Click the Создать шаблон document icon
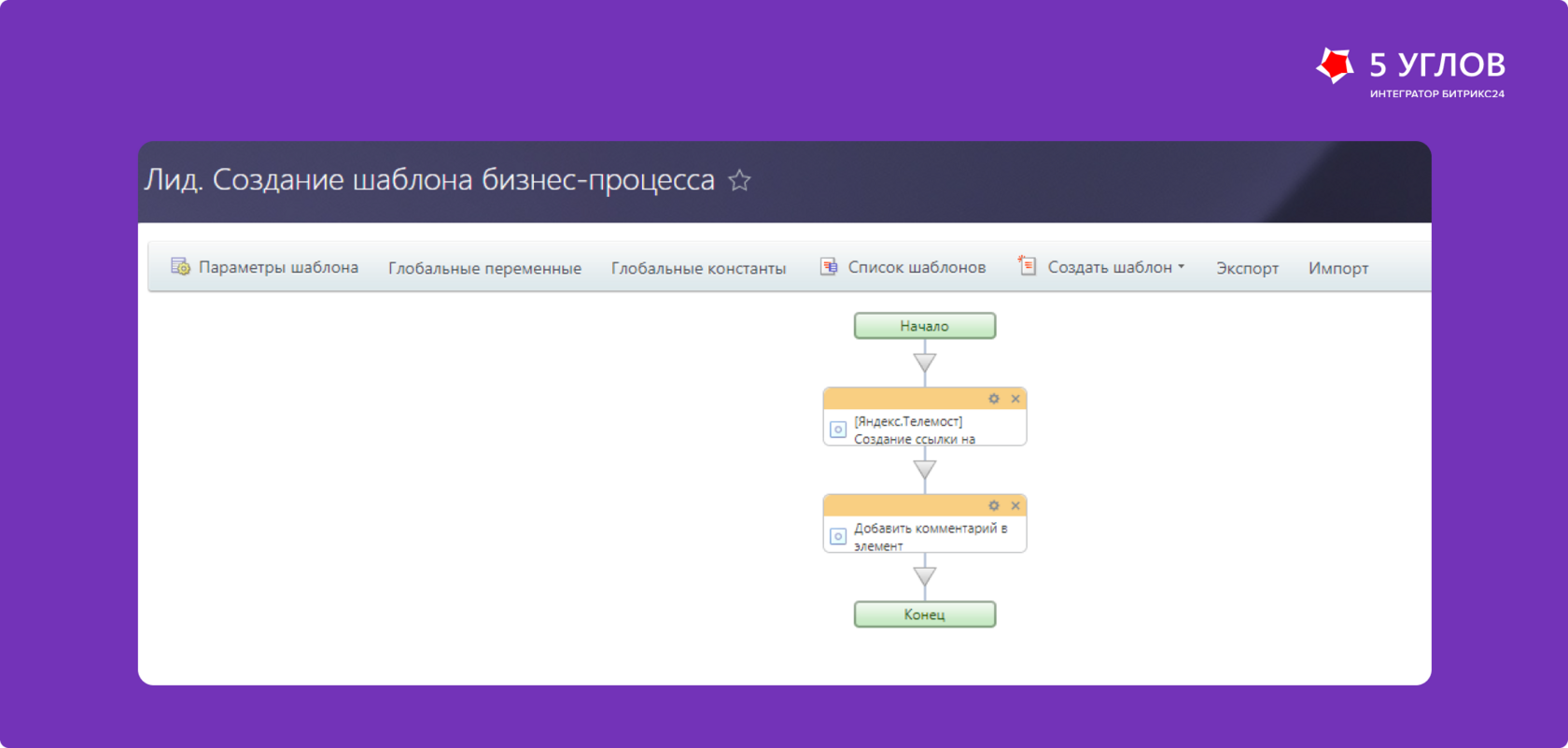Viewport: 1568px width, 748px height. (1027, 266)
